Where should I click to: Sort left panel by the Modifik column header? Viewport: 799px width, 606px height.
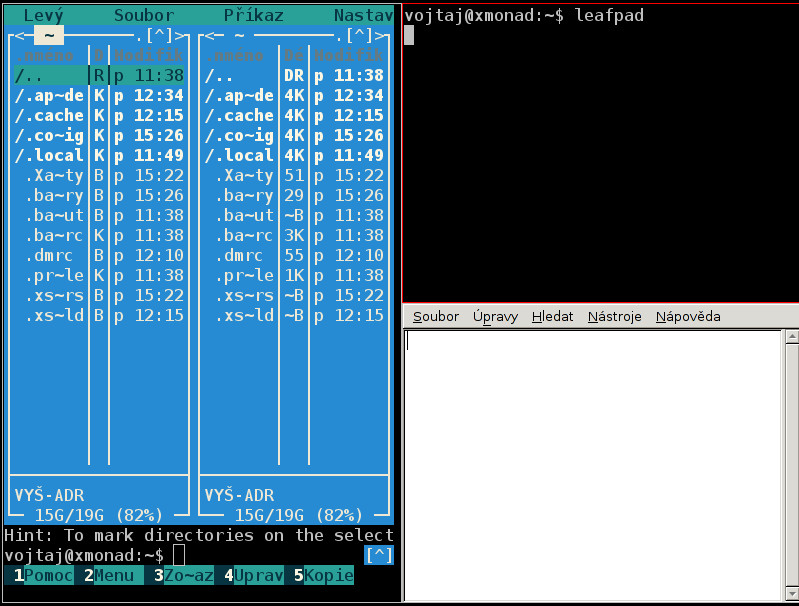[x=149, y=55]
